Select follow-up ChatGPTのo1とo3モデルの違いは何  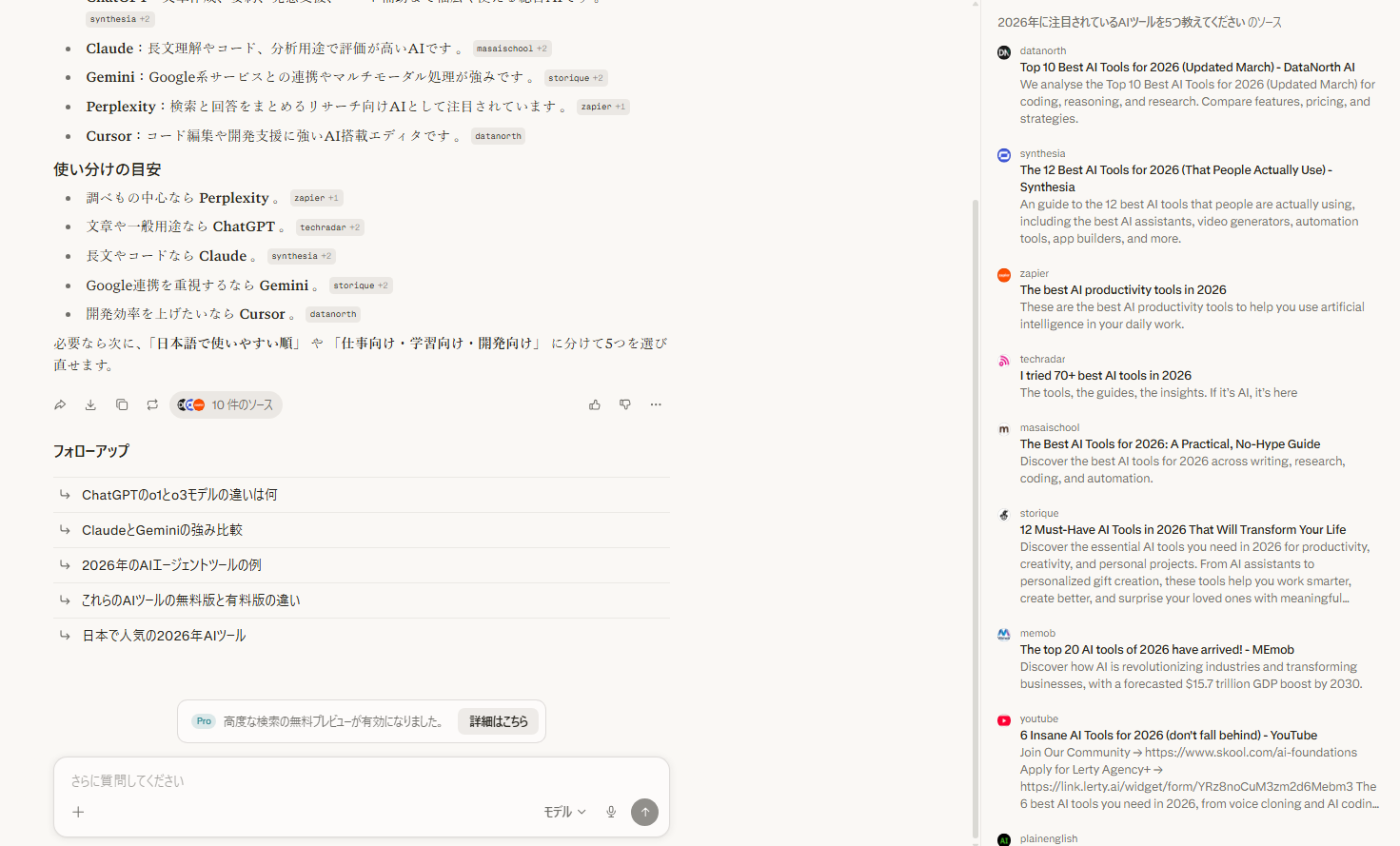[362, 495]
